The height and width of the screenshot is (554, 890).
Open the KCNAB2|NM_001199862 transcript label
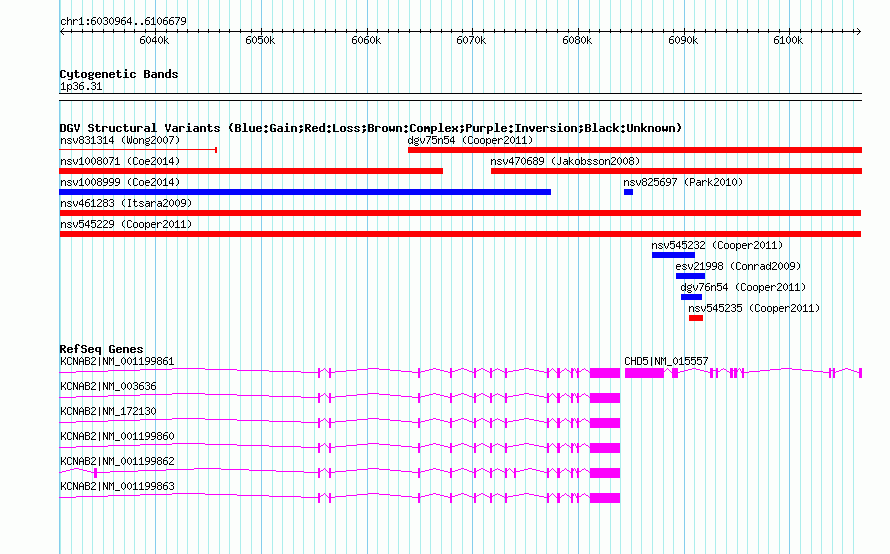tap(117, 461)
